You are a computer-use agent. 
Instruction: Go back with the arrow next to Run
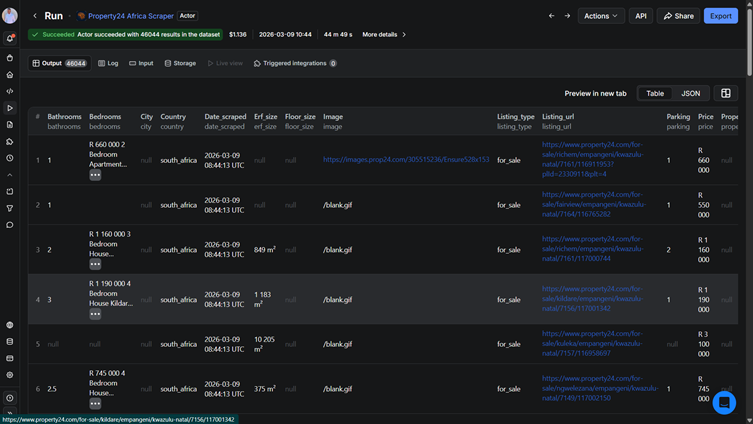coord(35,16)
